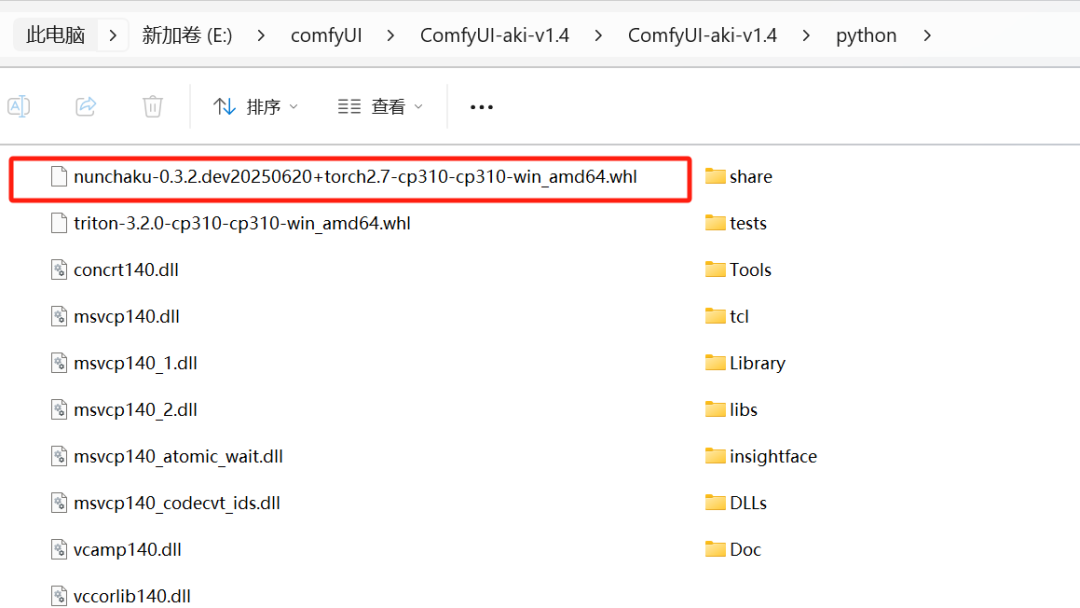Select the insightface folder icon
The height and width of the screenshot is (608, 1080).
click(x=715, y=457)
